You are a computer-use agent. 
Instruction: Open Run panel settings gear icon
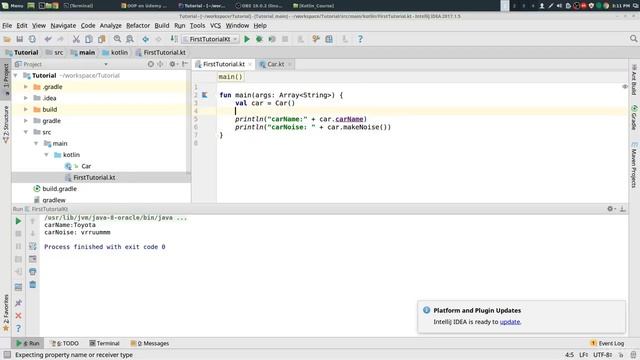tap(610, 209)
